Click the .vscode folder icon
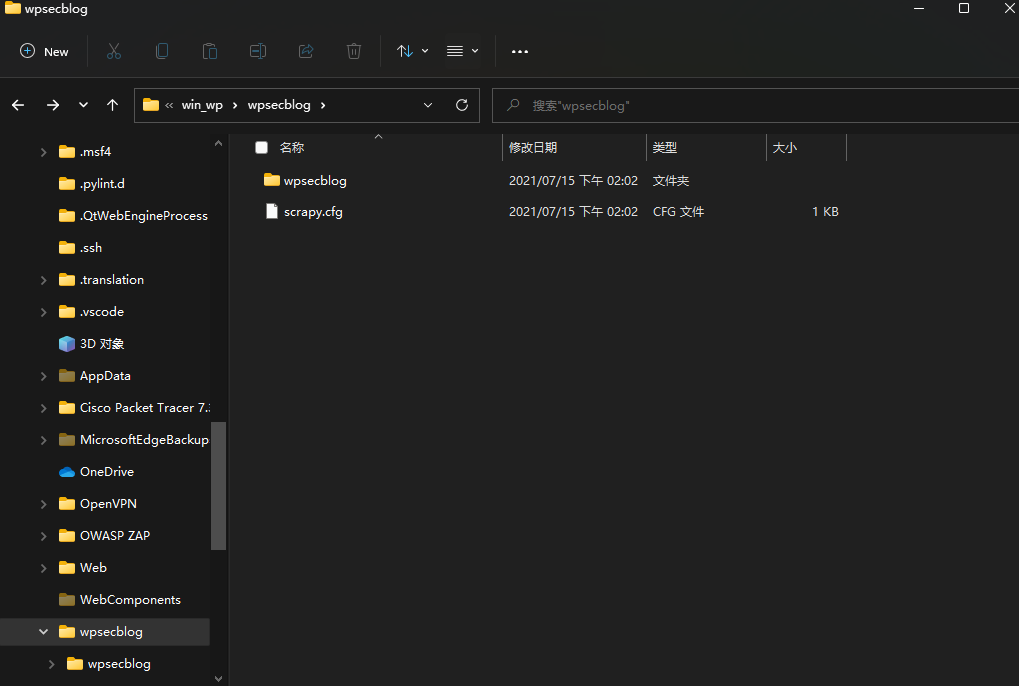Screen dimensions: 1019x686 [x=67, y=312]
